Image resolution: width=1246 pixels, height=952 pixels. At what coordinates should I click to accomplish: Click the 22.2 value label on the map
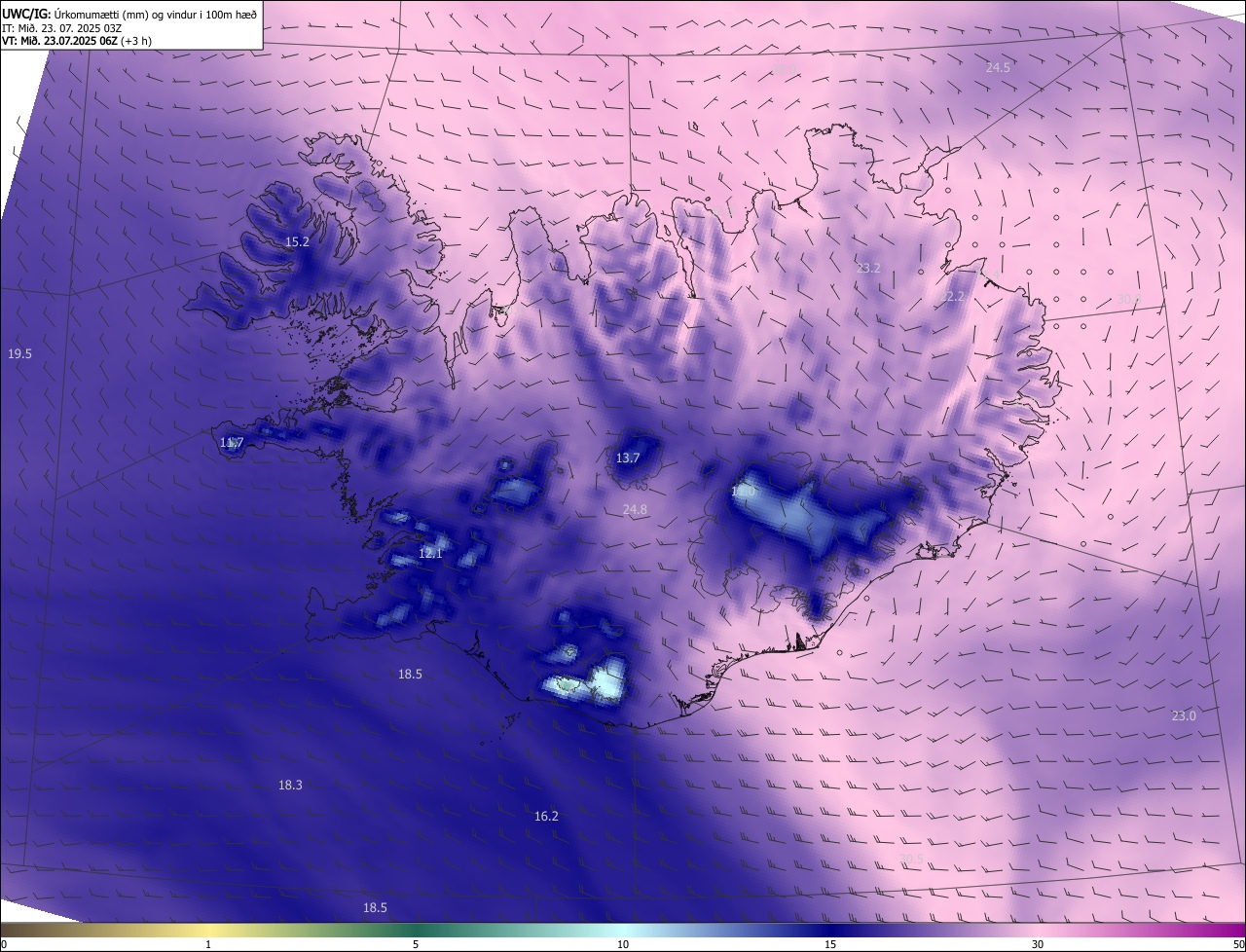[x=953, y=298]
